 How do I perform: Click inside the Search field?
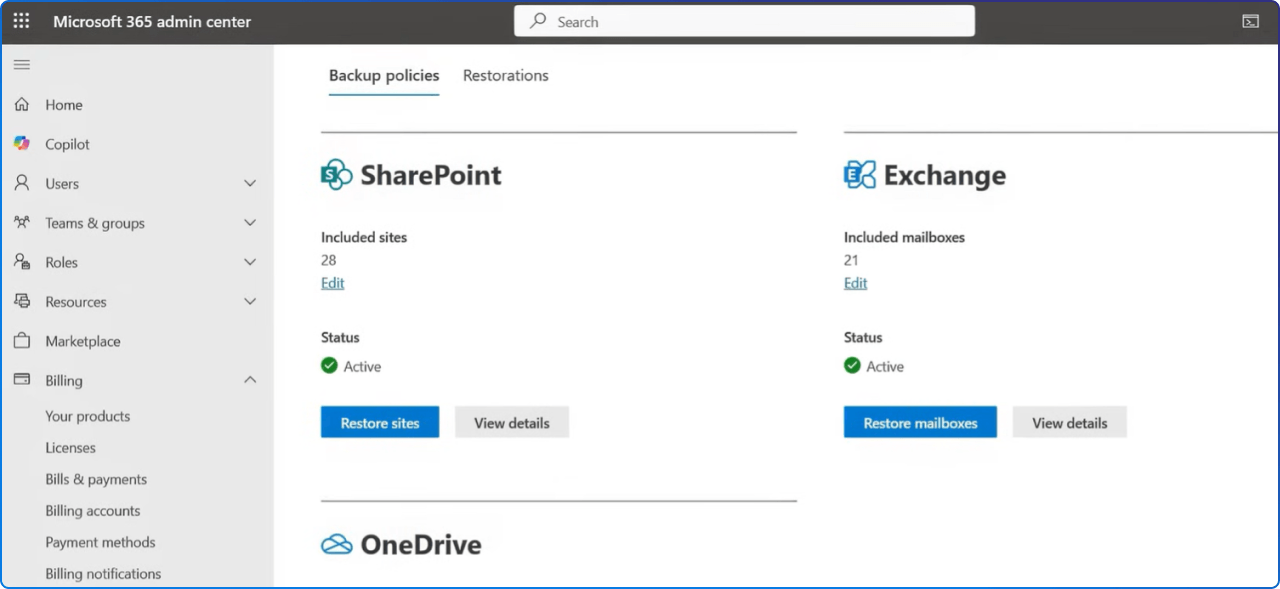(x=744, y=21)
